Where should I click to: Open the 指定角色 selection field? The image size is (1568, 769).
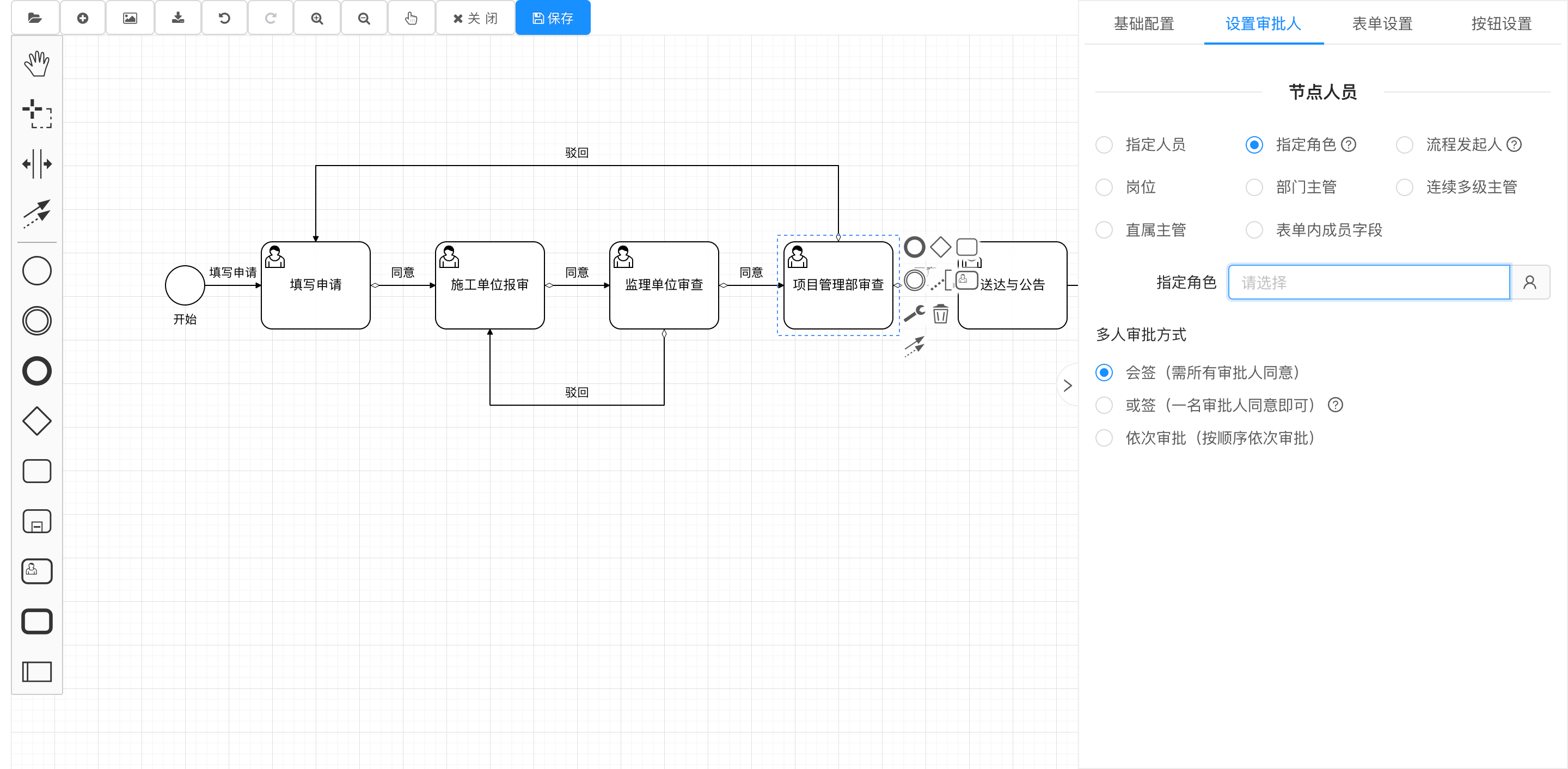[1369, 283]
